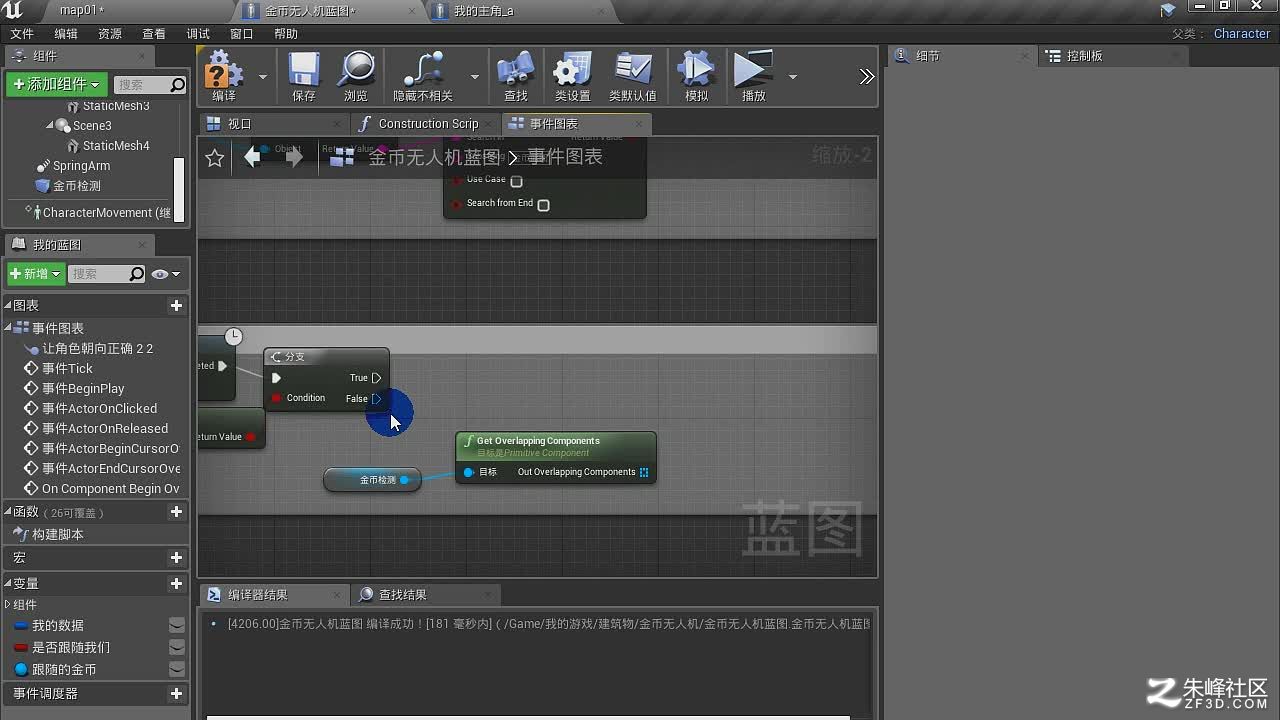
Task: Open Class Settings (类设置) icon
Action: (x=573, y=76)
